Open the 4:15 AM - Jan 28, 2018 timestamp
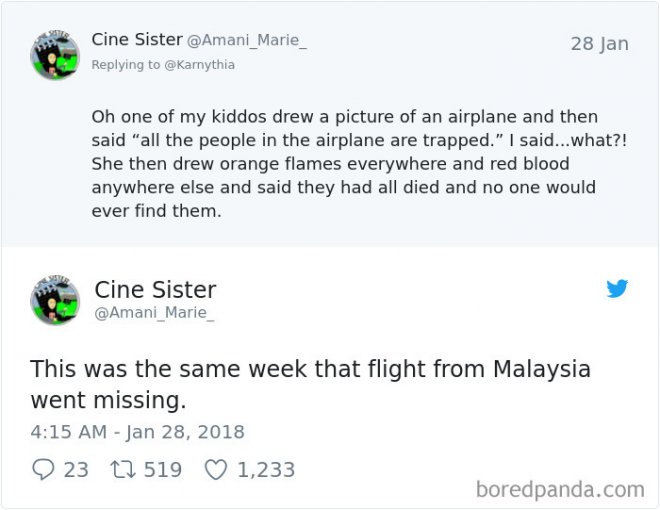This screenshot has height=510, width=660. coord(137,433)
